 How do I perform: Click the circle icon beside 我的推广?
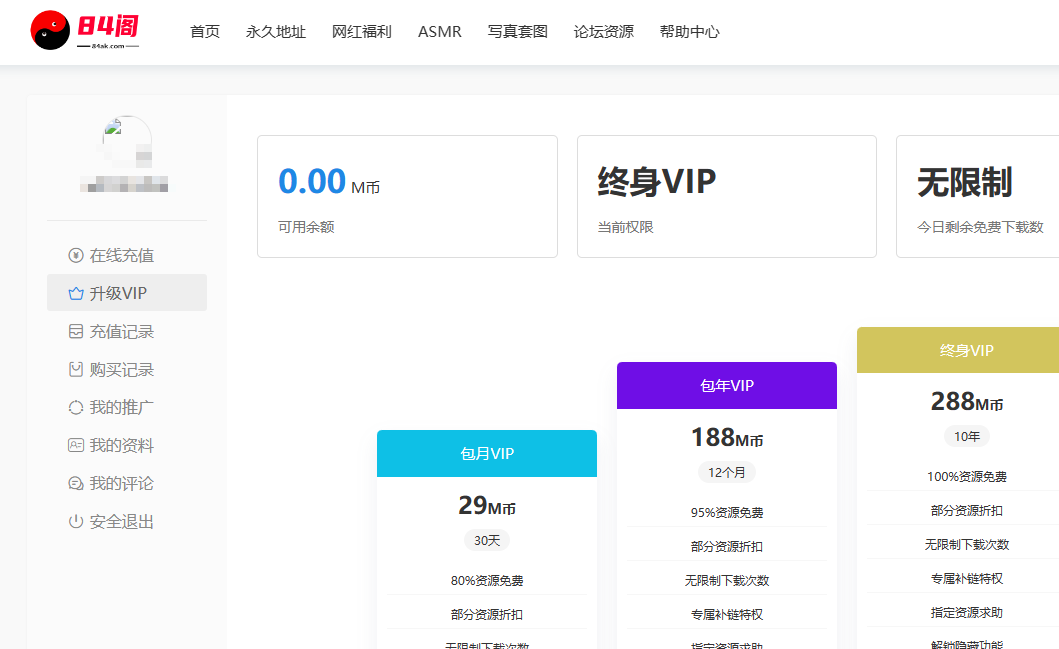pyautogui.click(x=76, y=407)
